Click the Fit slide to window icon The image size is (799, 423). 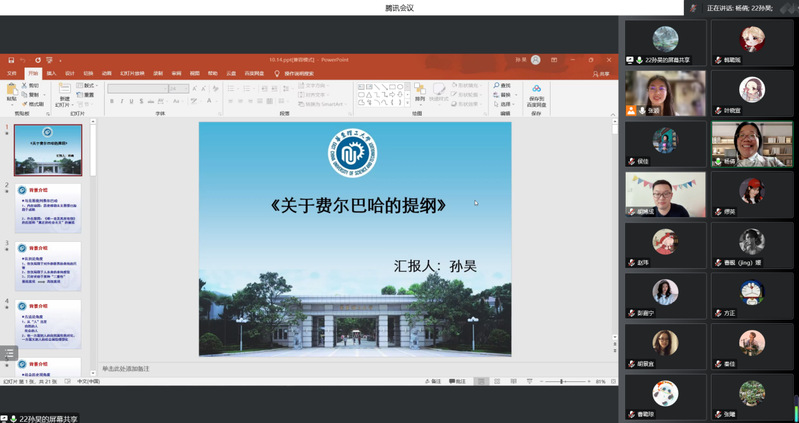point(613,381)
